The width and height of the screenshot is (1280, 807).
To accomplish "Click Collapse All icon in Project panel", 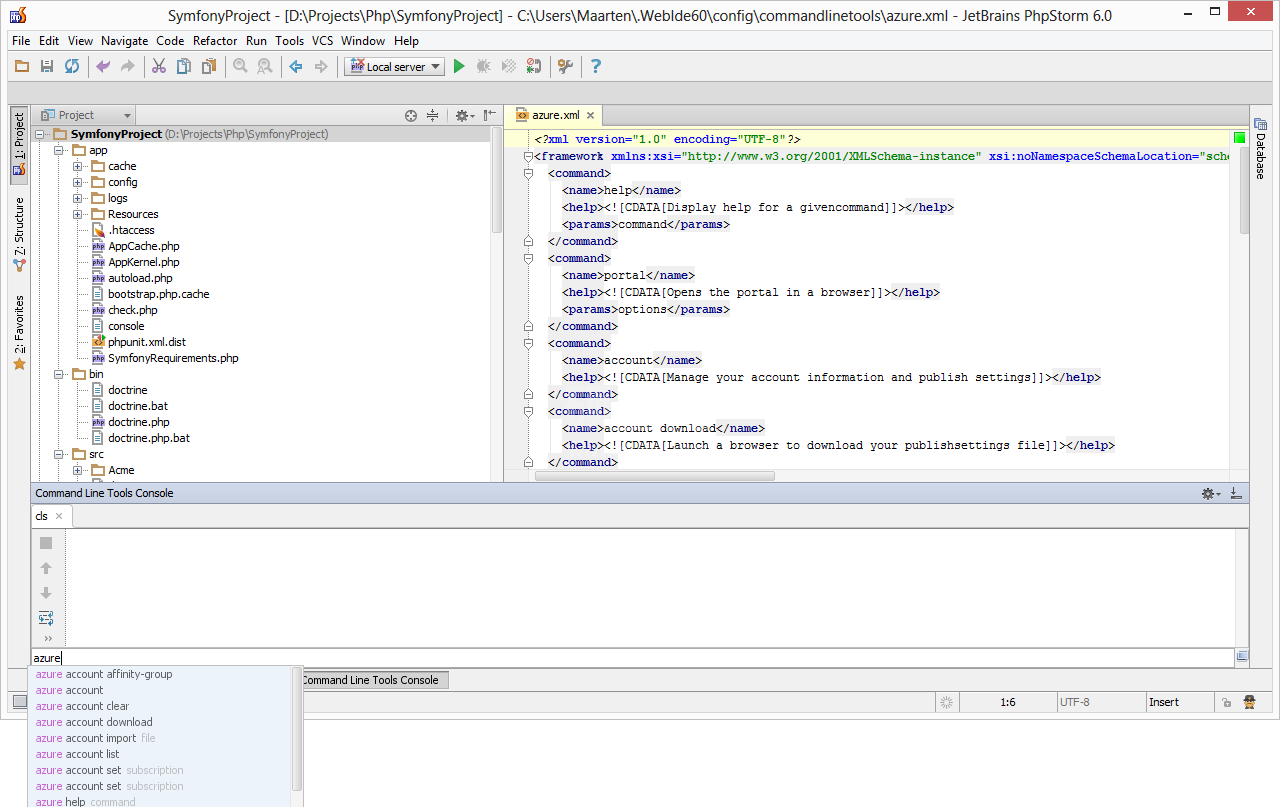I will coord(432,115).
